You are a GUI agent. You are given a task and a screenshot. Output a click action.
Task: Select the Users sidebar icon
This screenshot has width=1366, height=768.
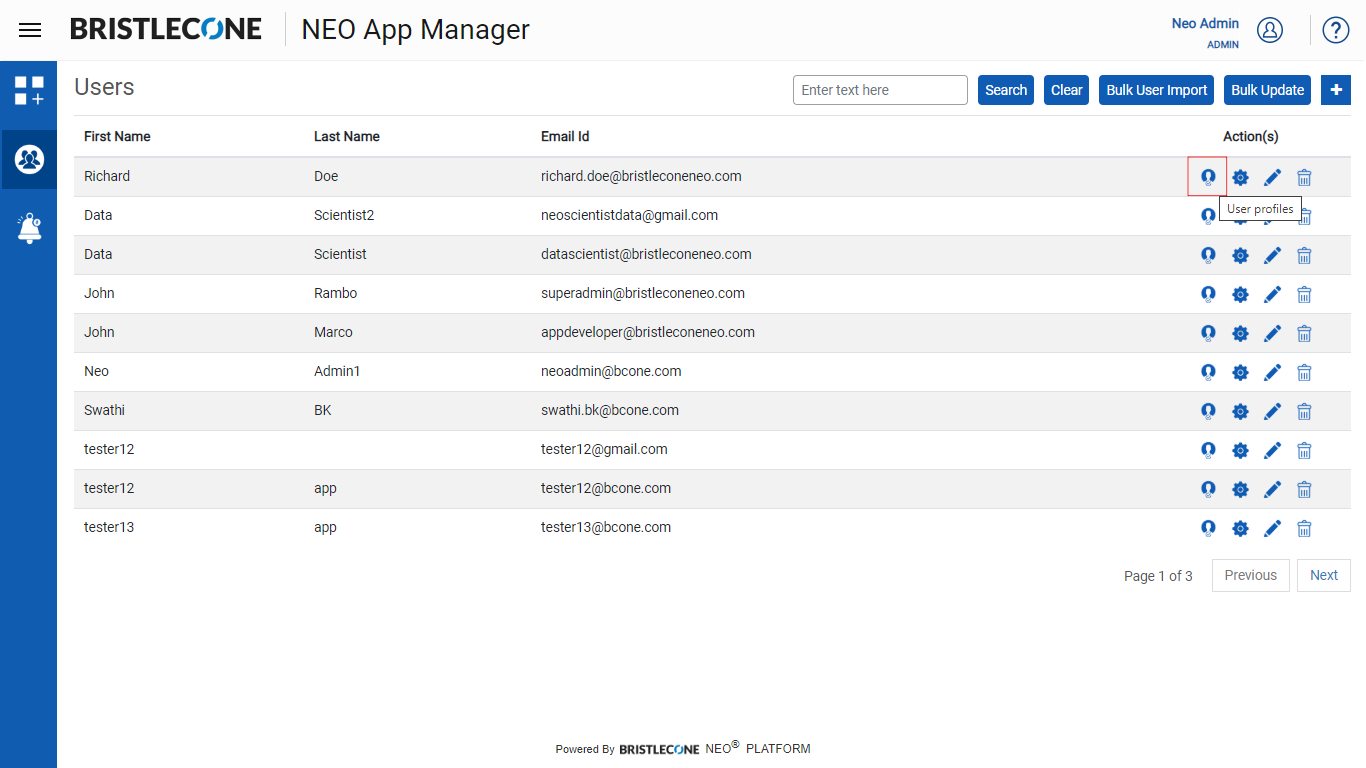coord(29,159)
